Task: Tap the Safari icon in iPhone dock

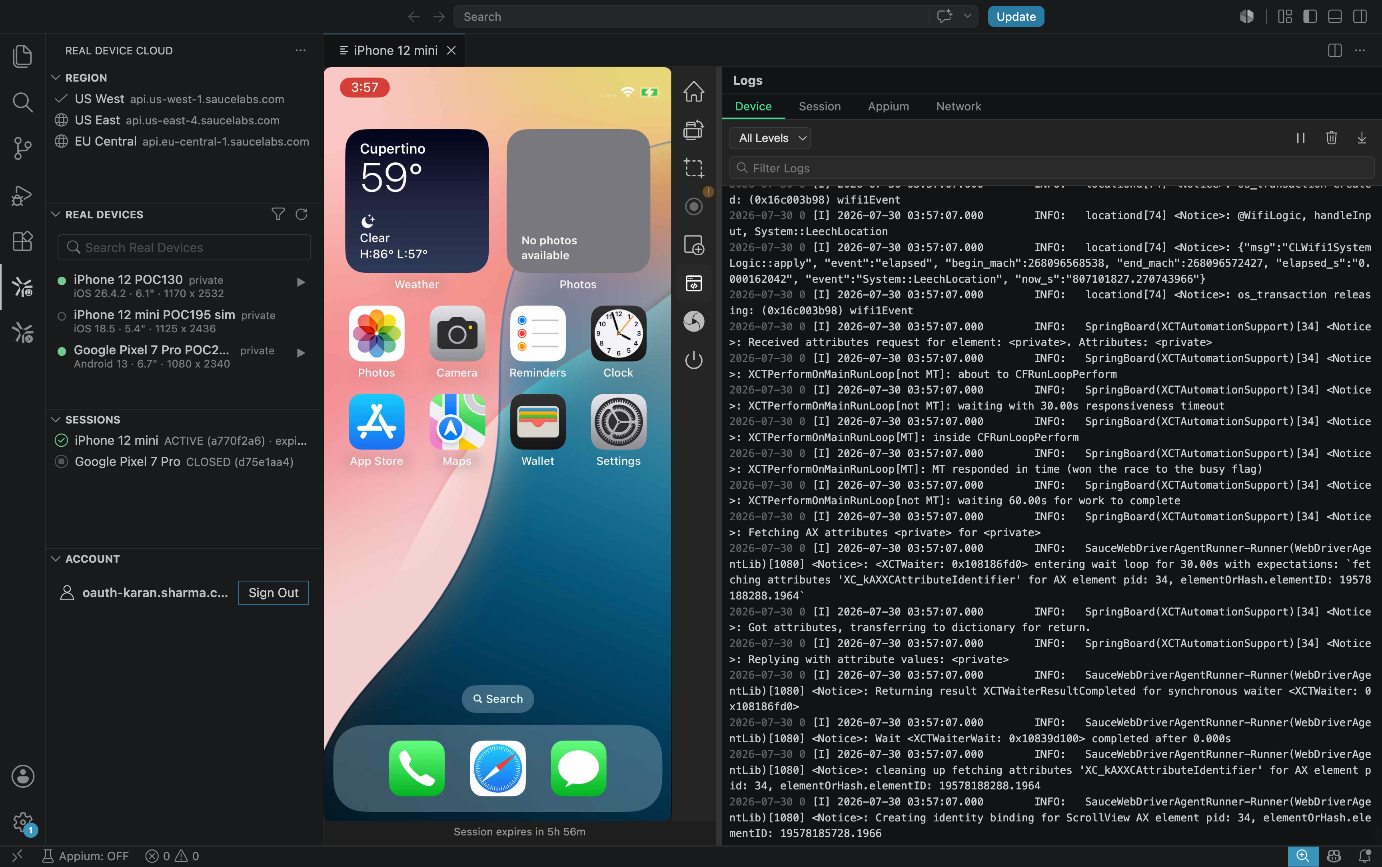Action: click(498, 768)
